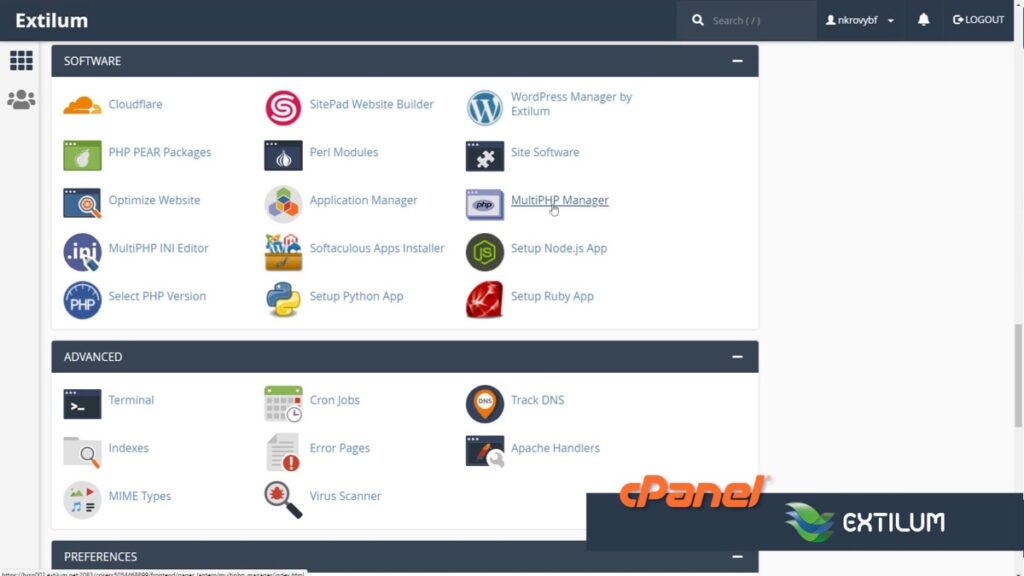Click the Setup Python App icon
The height and width of the screenshot is (576, 1024).
pyautogui.click(x=283, y=300)
